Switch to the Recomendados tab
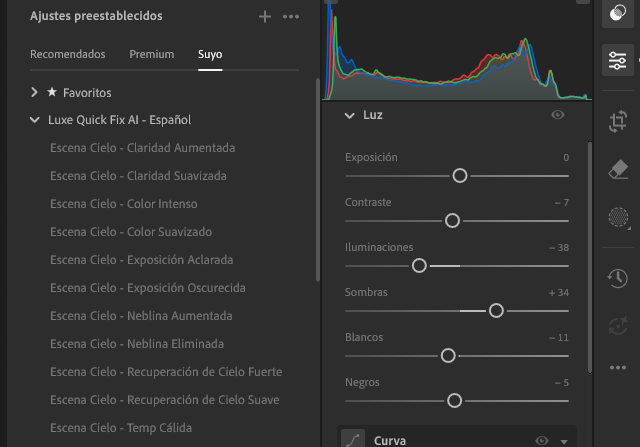The image size is (640, 447). pyautogui.click(x=67, y=54)
